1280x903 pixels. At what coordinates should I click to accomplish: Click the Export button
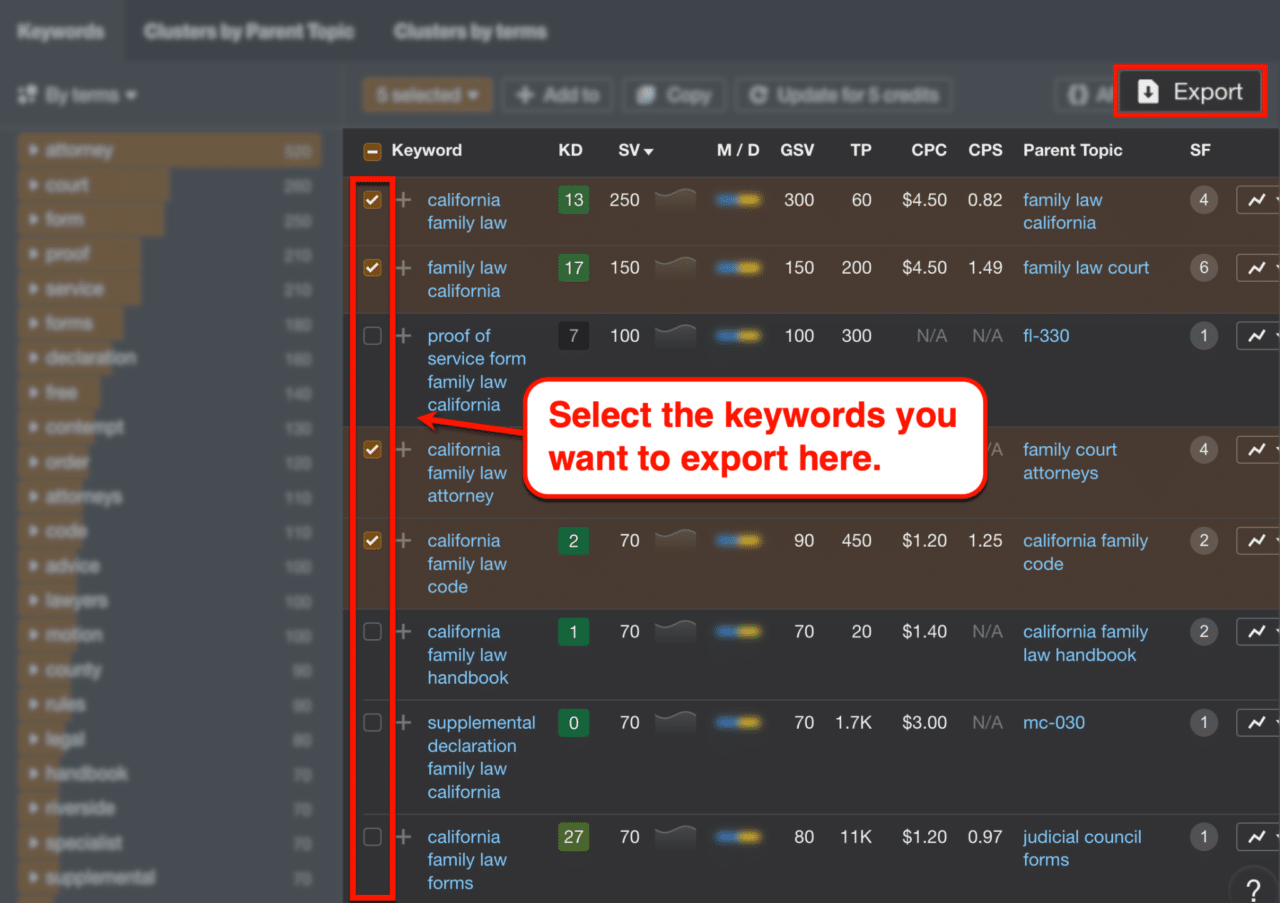click(x=1190, y=92)
